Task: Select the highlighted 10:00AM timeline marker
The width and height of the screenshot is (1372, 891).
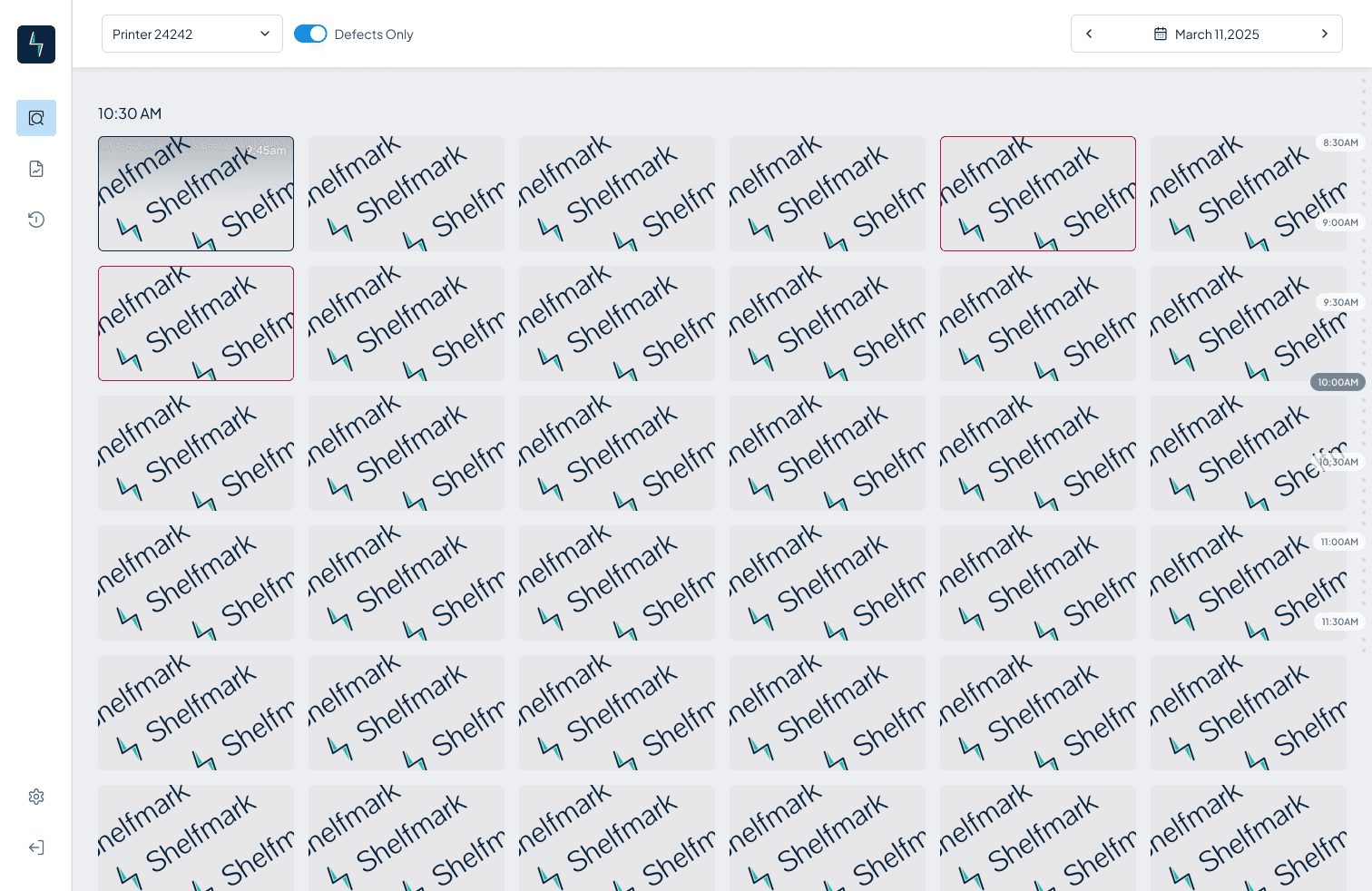Action: tap(1338, 382)
